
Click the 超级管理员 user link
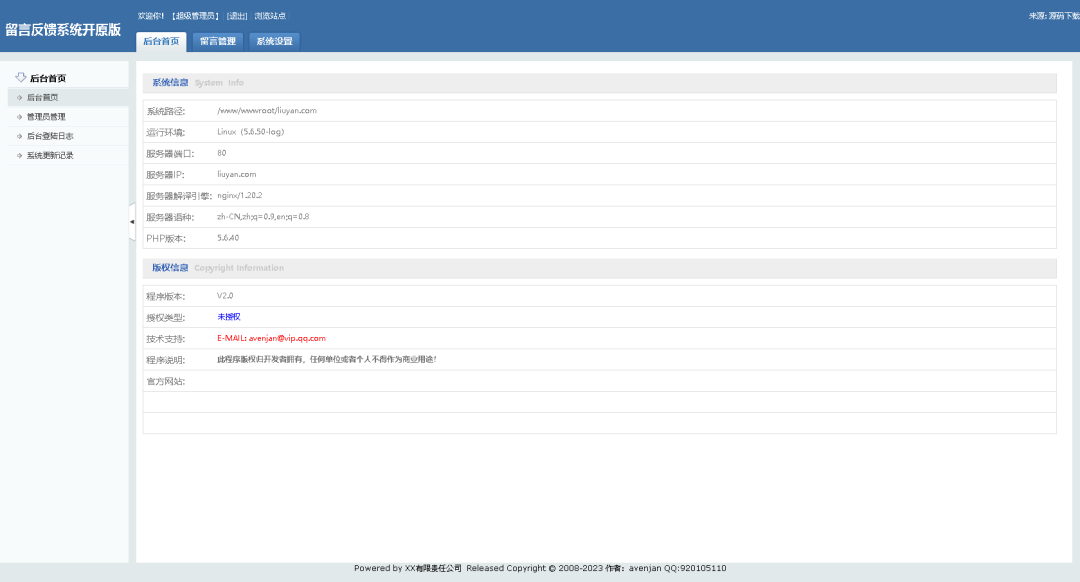tap(196, 16)
